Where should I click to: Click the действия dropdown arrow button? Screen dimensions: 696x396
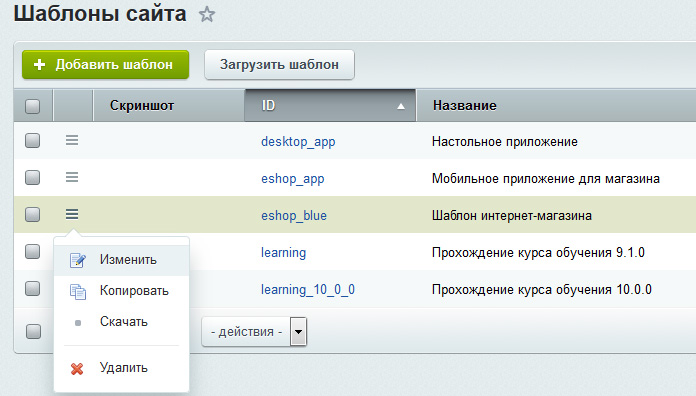[x=298, y=332]
